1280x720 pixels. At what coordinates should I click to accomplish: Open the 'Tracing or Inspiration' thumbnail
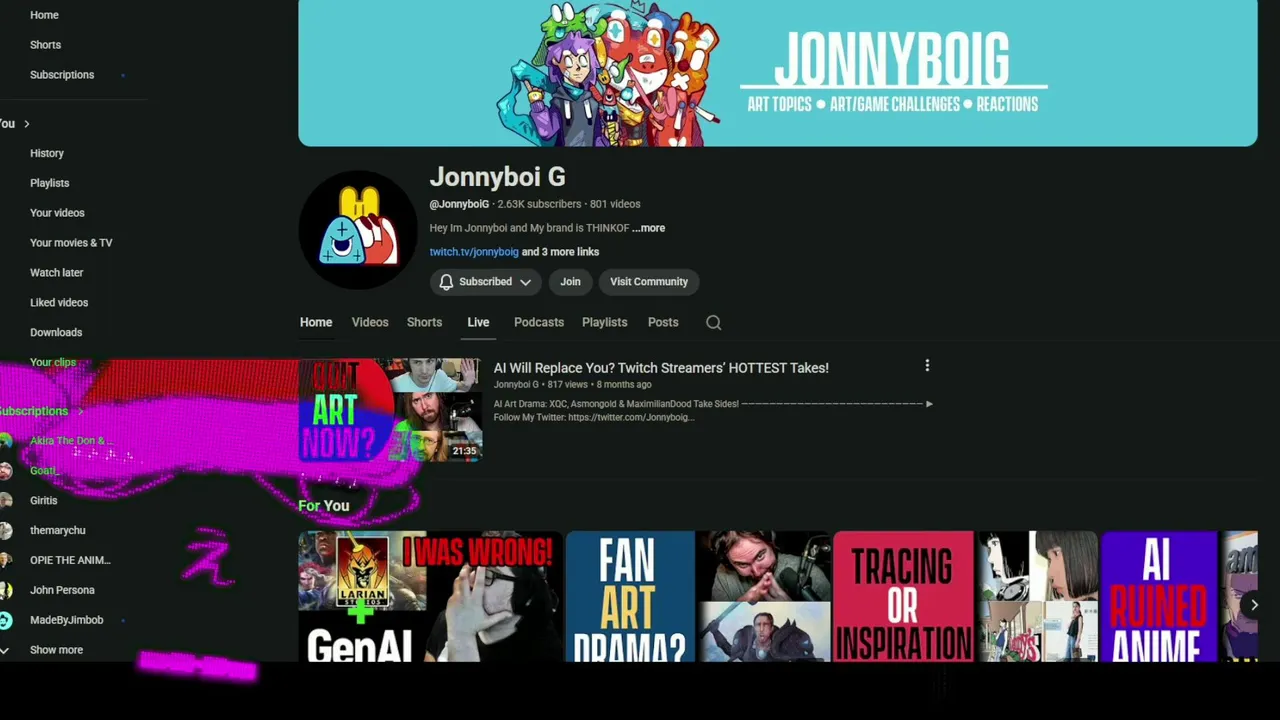(965, 596)
